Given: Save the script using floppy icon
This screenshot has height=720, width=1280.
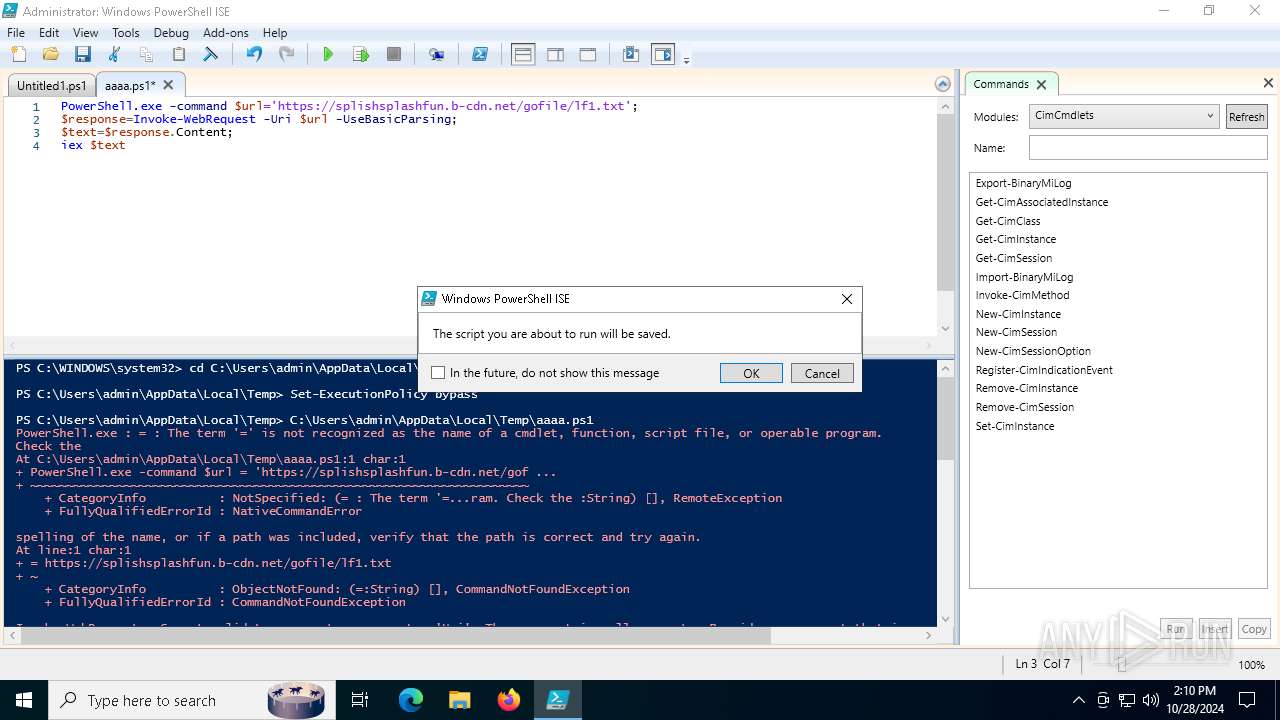Looking at the screenshot, I should pyautogui.click(x=83, y=55).
